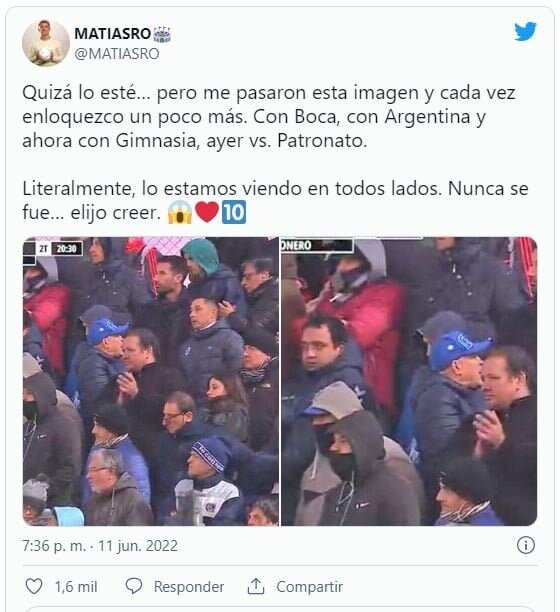Viewport: 560px width, 612px height.
Task: Open the @MATIASRO handle link
Action: point(117,54)
